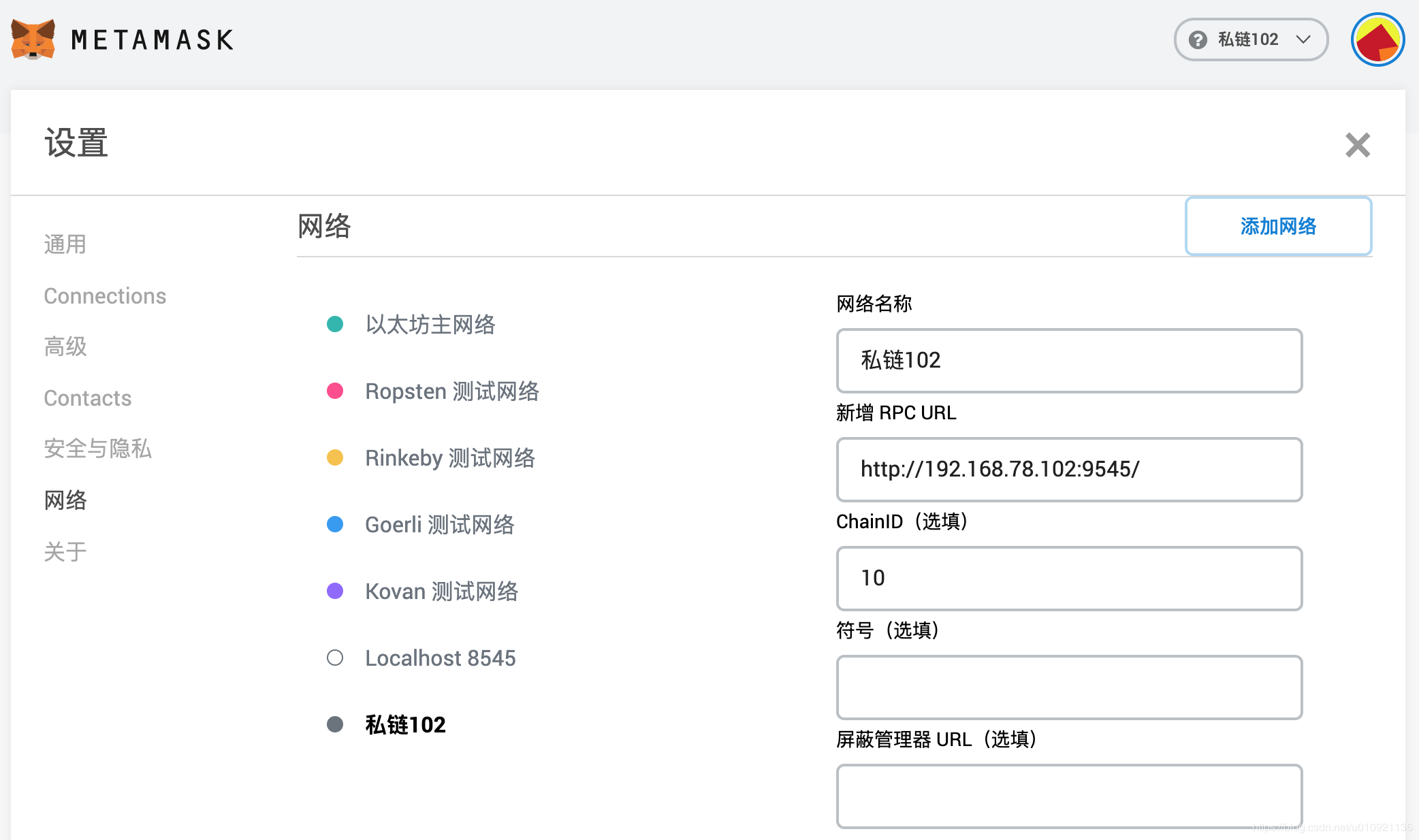Open the Connections settings tab

click(x=105, y=296)
